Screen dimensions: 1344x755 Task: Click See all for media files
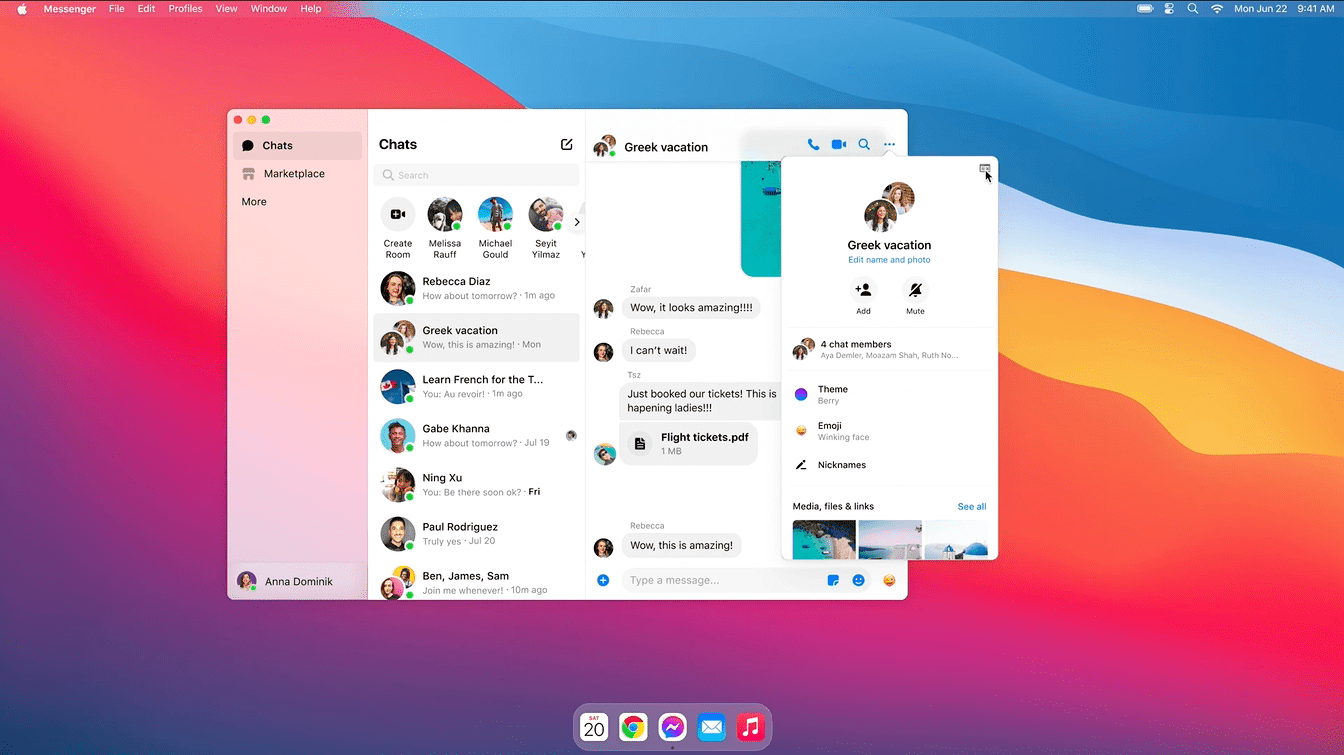(971, 507)
